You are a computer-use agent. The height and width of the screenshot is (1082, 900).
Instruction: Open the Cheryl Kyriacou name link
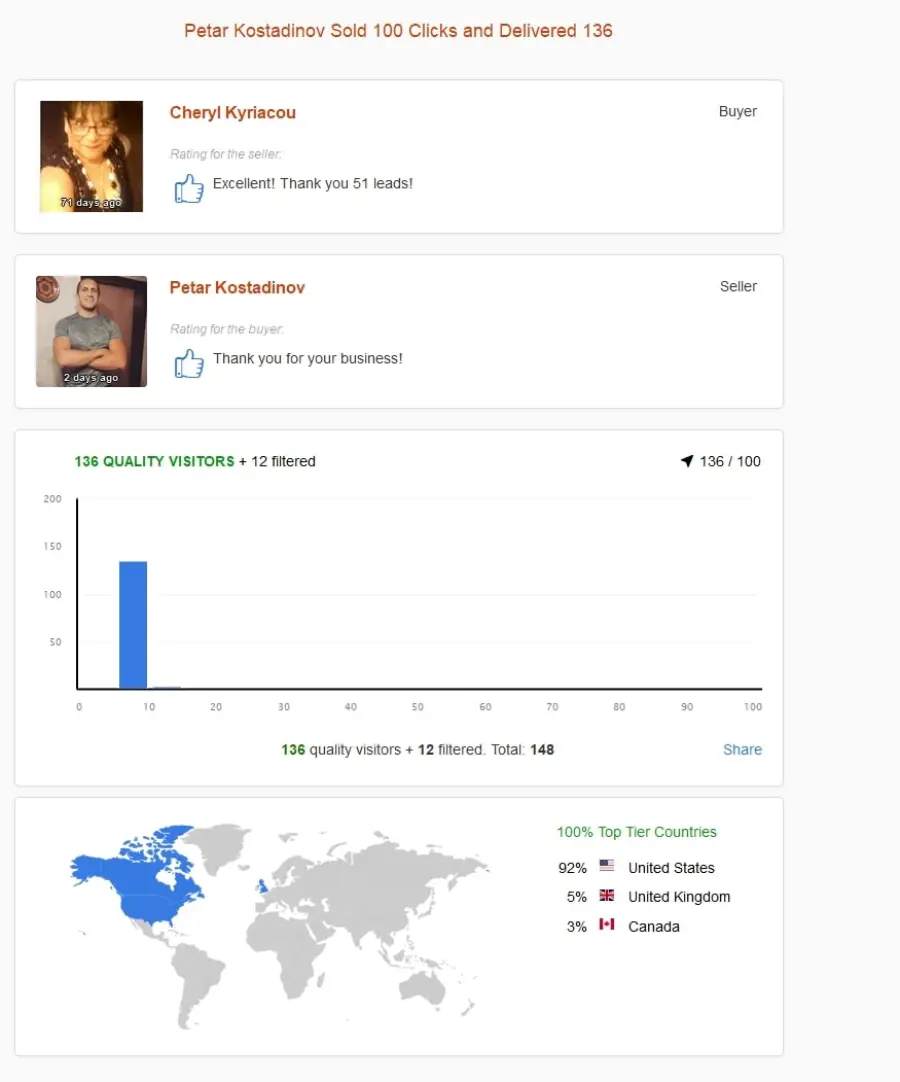pyautogui.click(x=233, y=112)
